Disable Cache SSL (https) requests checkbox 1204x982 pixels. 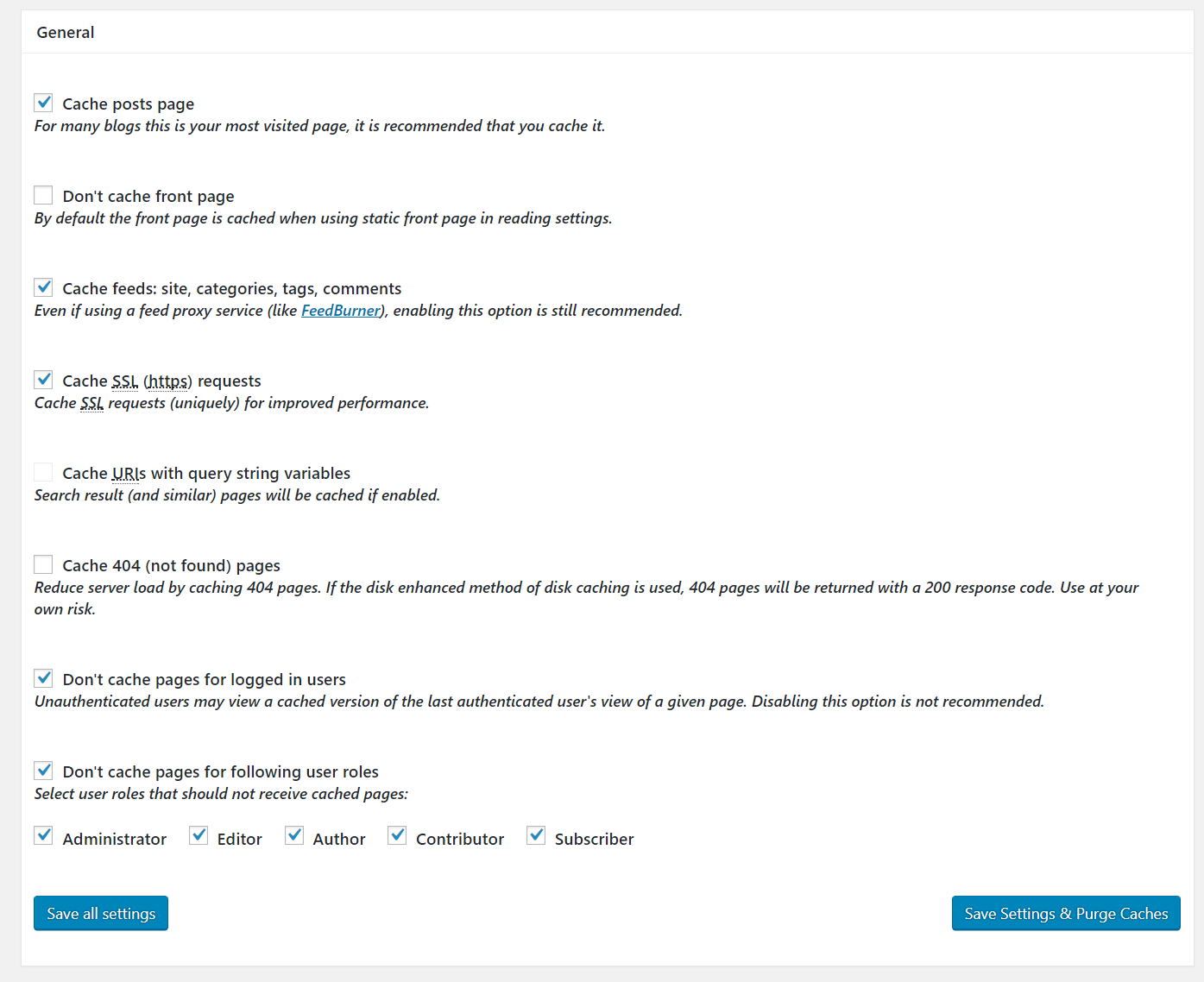43,380
